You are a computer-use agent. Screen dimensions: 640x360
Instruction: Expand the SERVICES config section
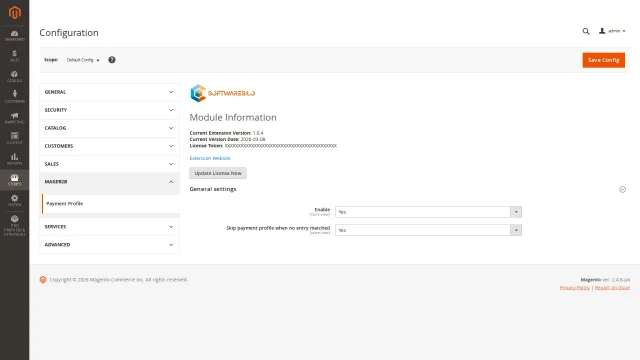109,227
